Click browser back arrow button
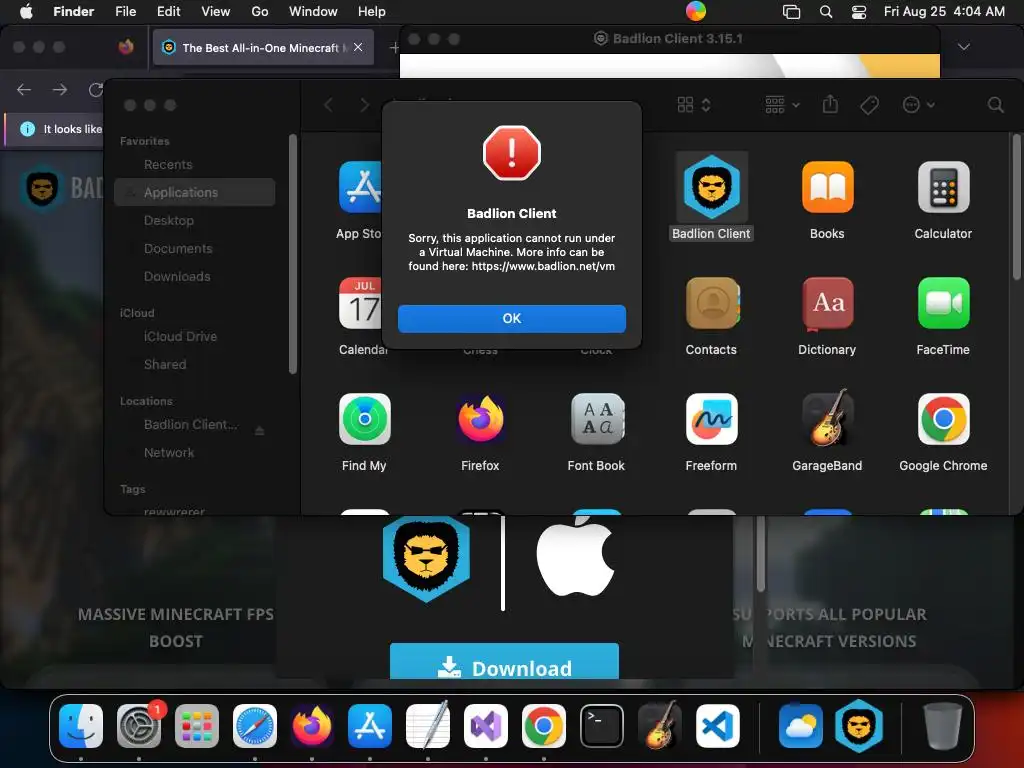 click(x=24, y=89)
